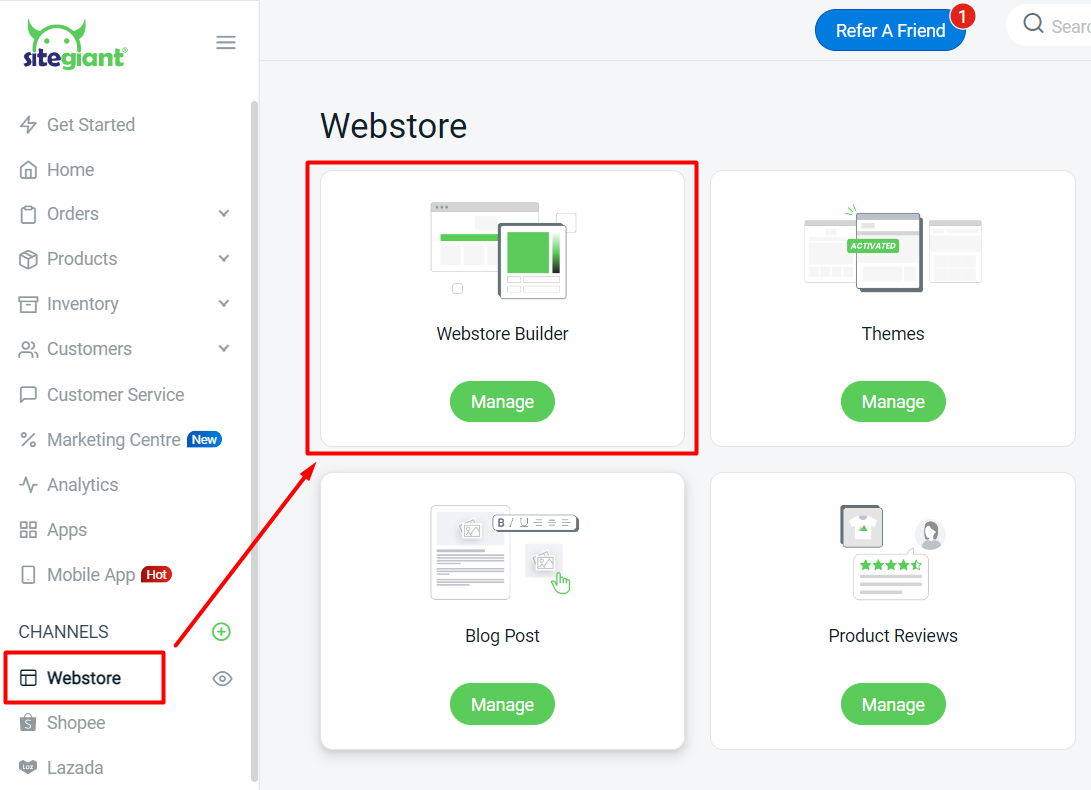Toggle Webstore channel visibility eye icon

pyautogui.click(x=222, y=678)
